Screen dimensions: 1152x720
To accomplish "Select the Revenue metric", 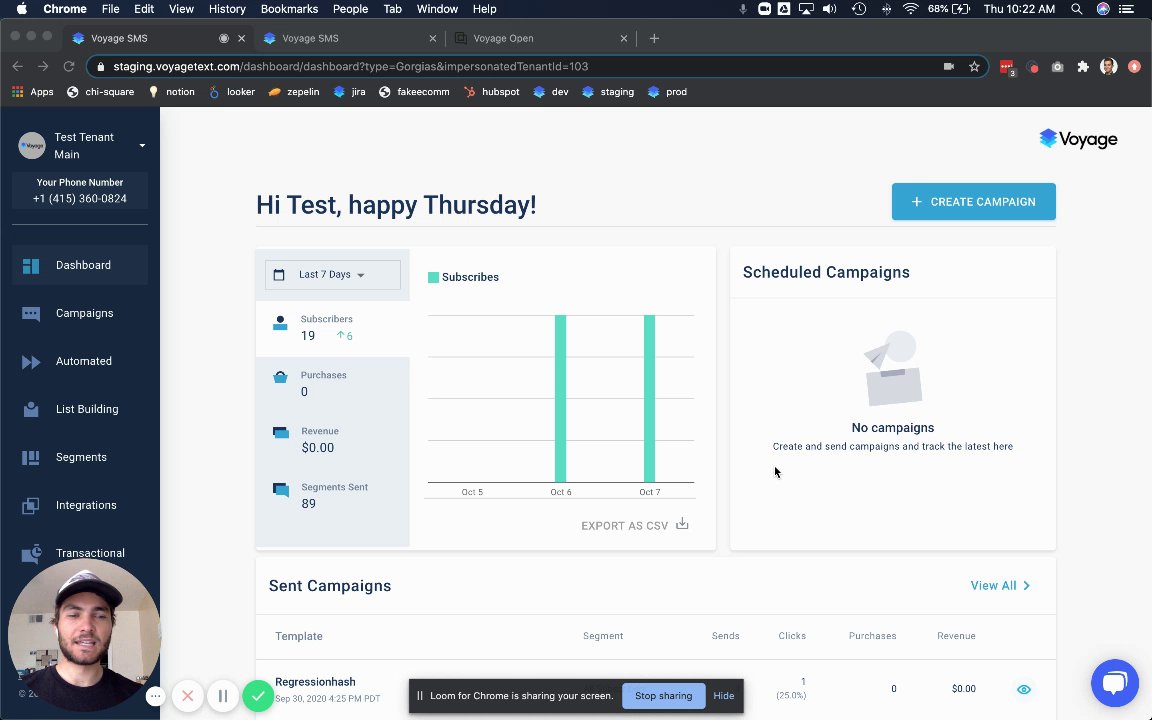I will point(333,440).
